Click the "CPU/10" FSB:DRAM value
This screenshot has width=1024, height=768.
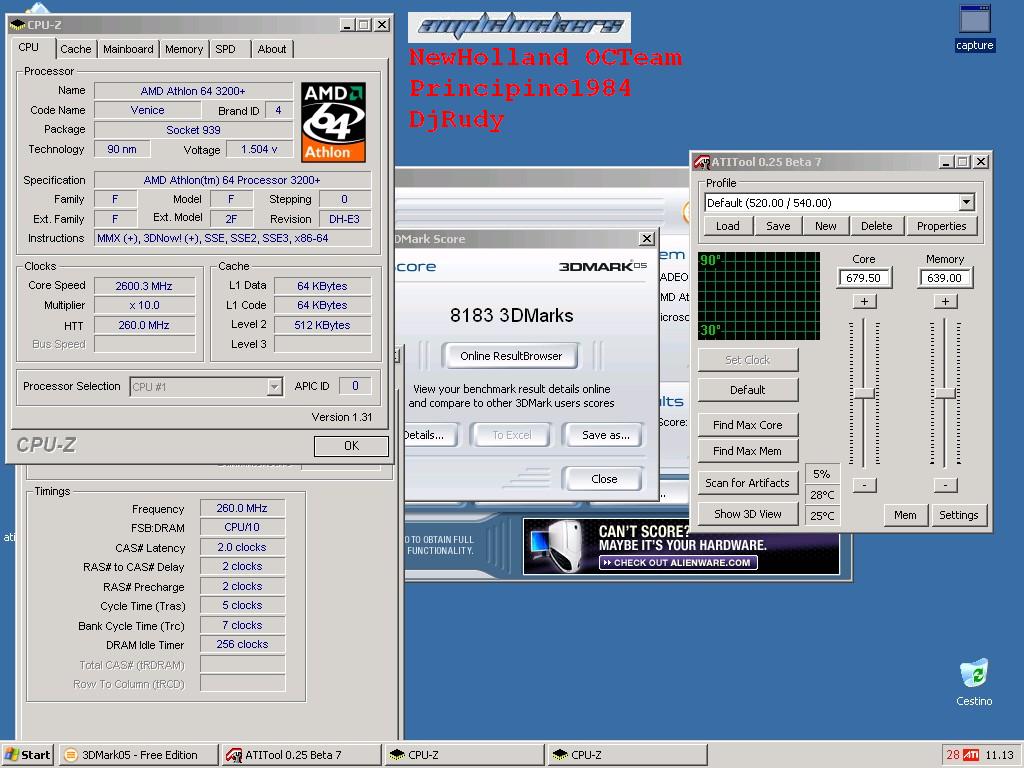pyautogui.click(x=242, y=527)
